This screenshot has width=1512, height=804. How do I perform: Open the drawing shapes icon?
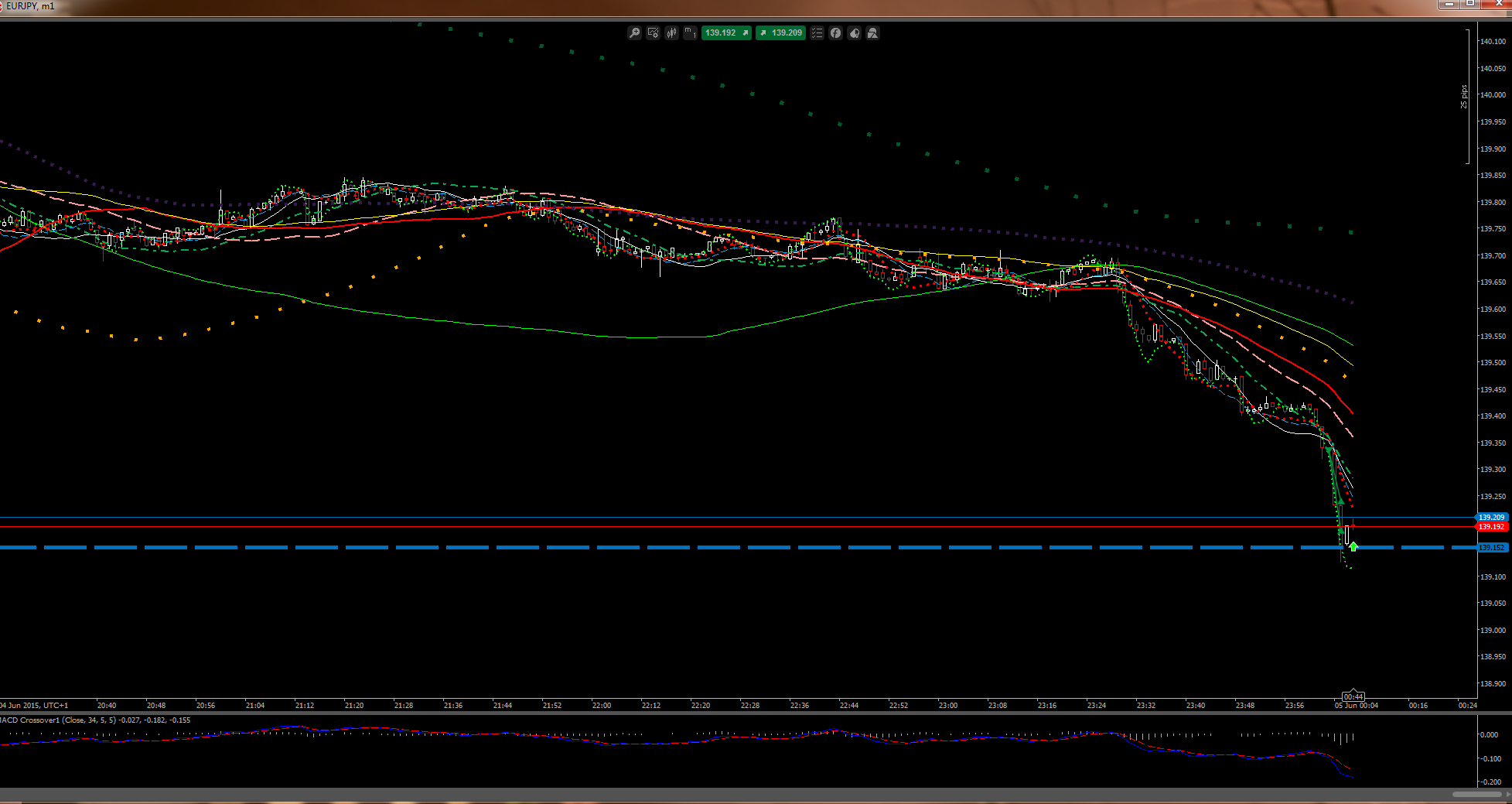tap(873, 33)
